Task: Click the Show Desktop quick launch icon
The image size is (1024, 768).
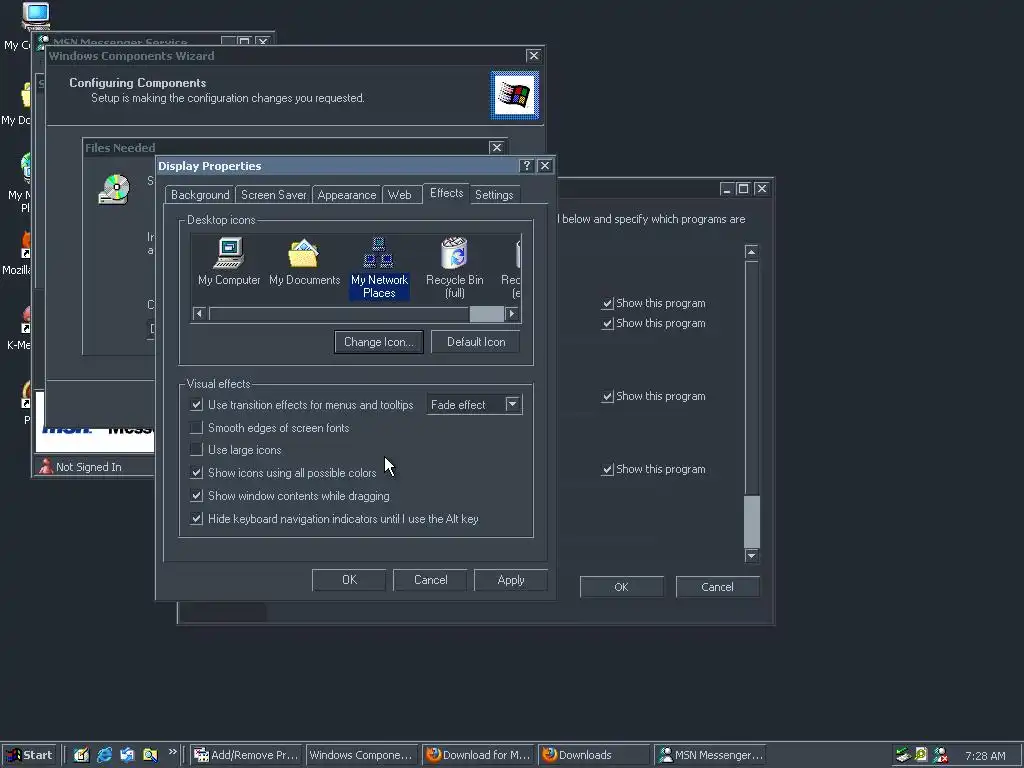Action: (x=81, y=755)
